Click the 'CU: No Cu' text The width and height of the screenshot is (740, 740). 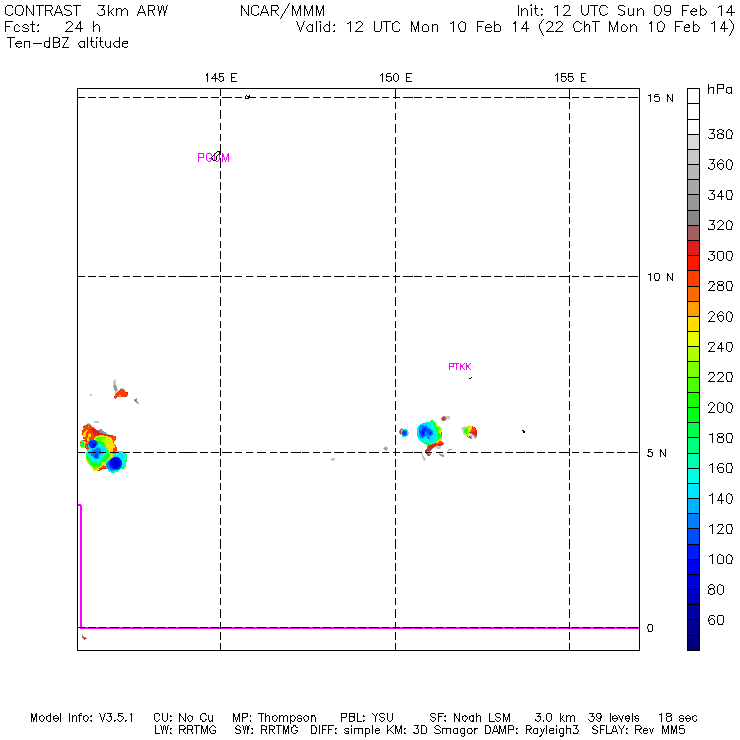[183, 718]
